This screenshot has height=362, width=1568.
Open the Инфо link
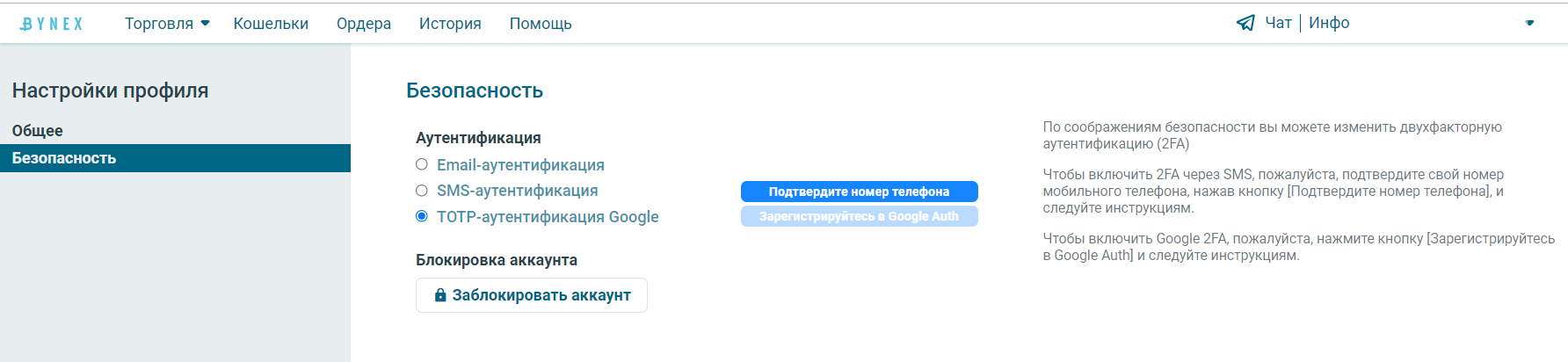coord(1329,23)
